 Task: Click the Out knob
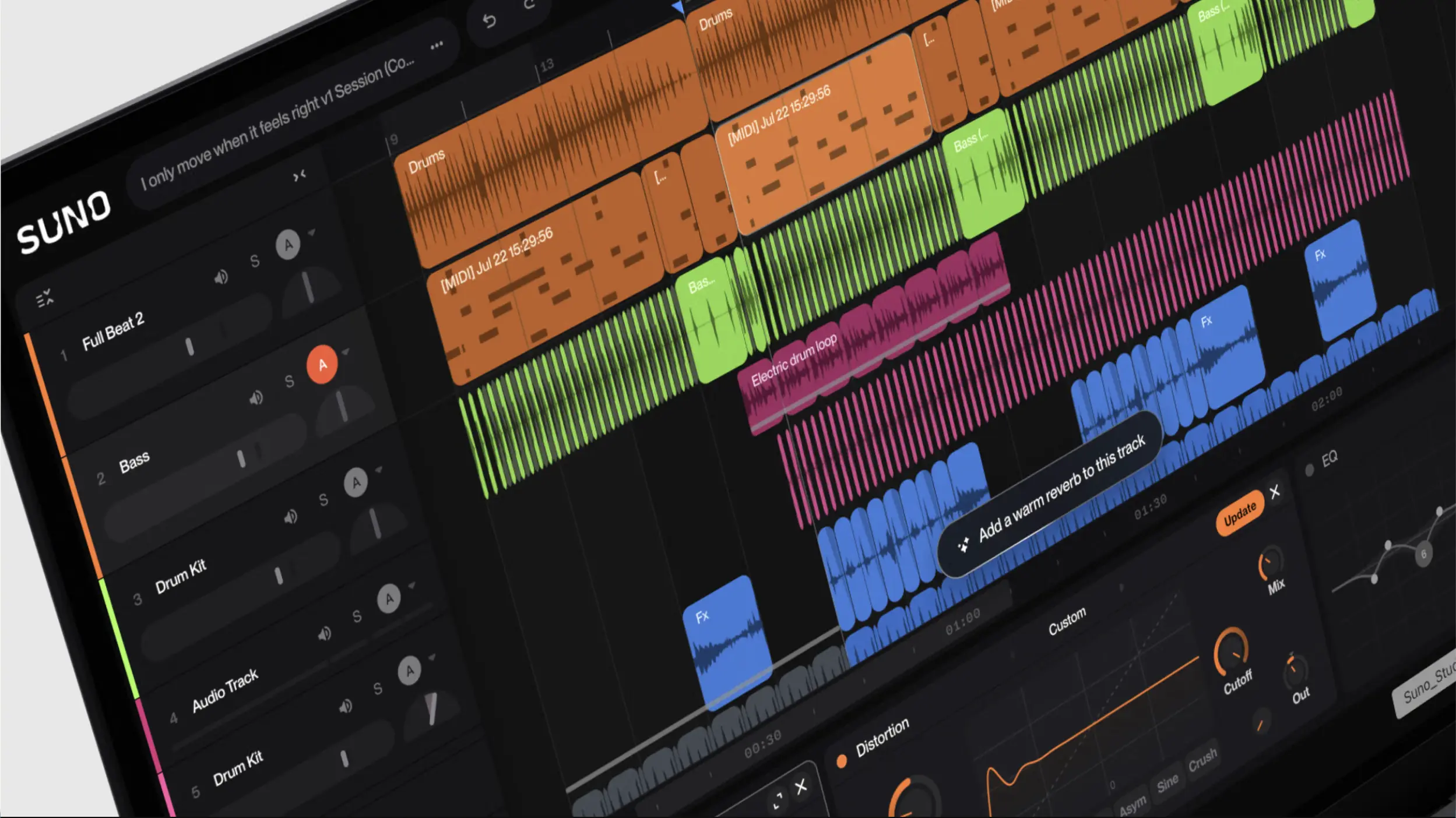pyautogui.click(x=1295, y=672)
